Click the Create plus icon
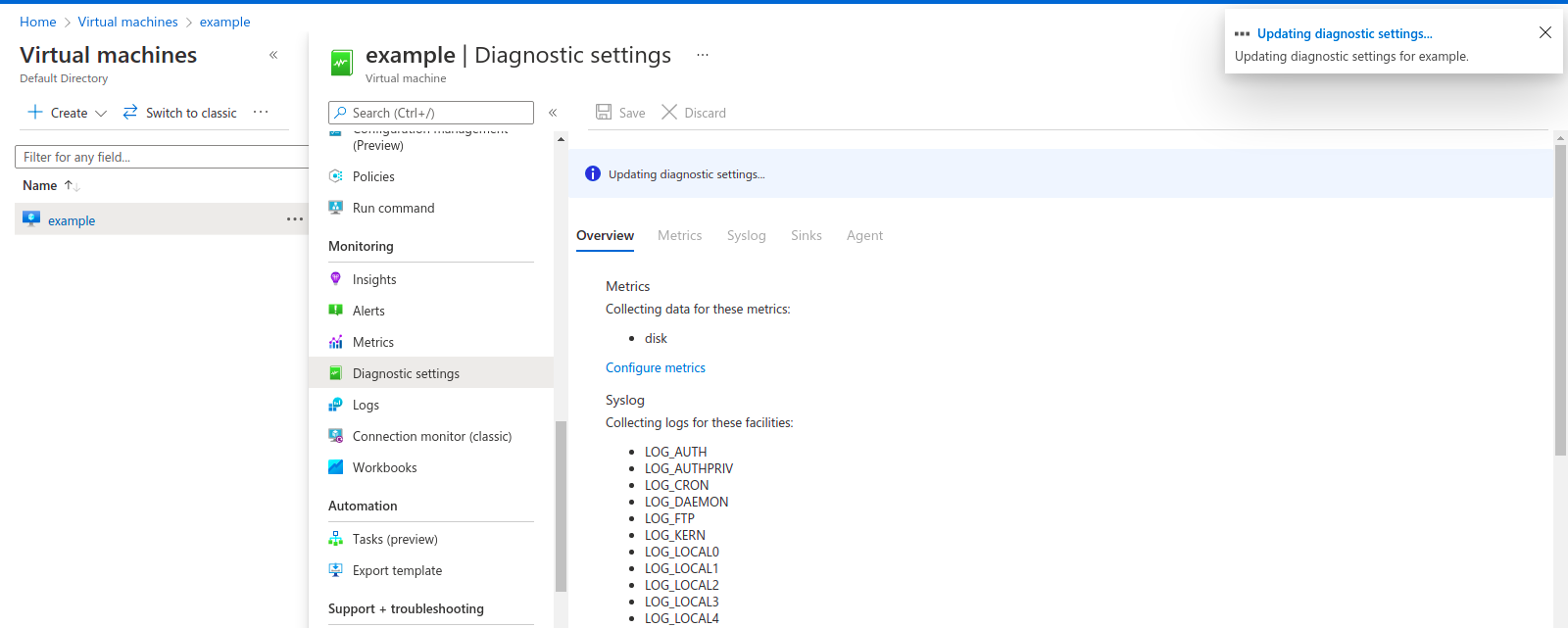Screen dimensions: 1568x628 point(35,112)
